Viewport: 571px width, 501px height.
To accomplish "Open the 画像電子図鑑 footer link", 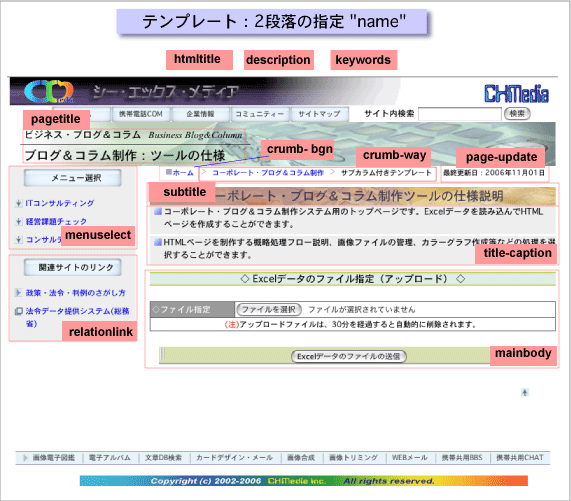I will point(54,458).
